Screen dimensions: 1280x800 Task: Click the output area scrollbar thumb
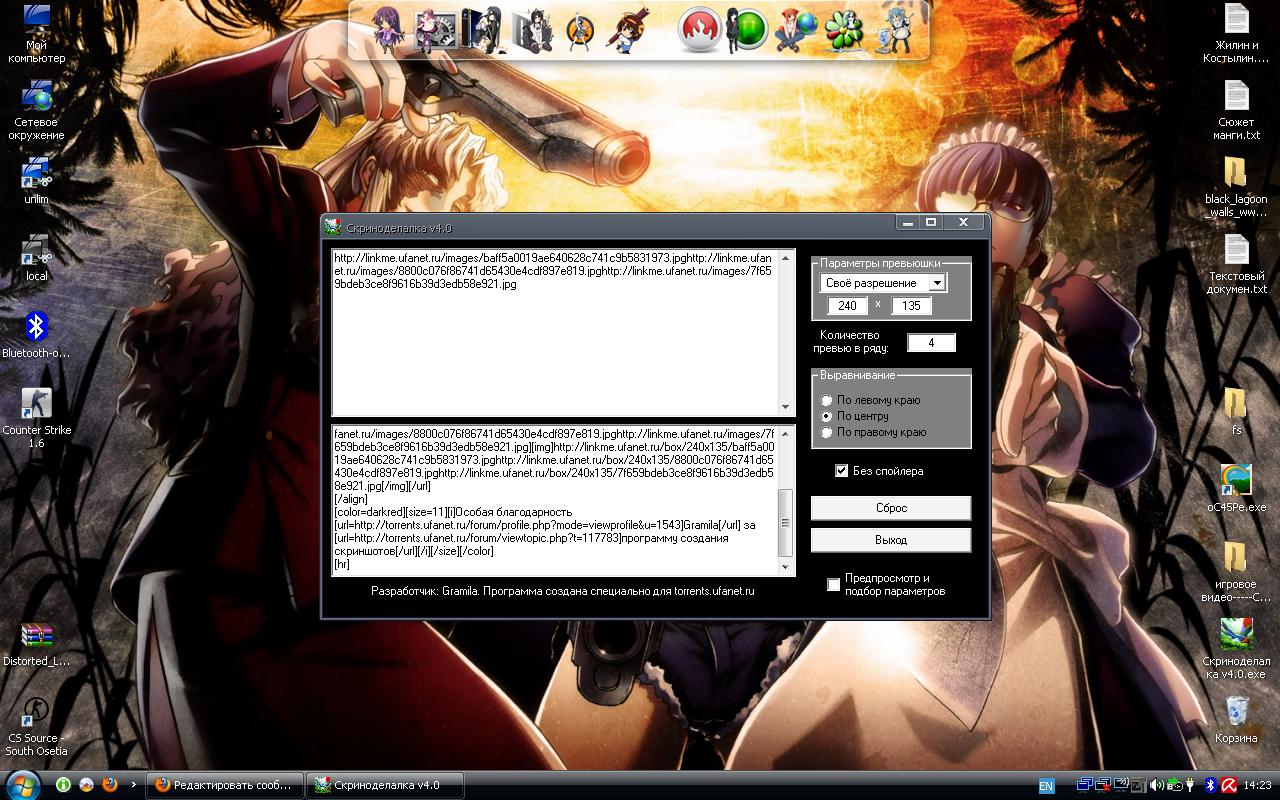coord(786,524)
